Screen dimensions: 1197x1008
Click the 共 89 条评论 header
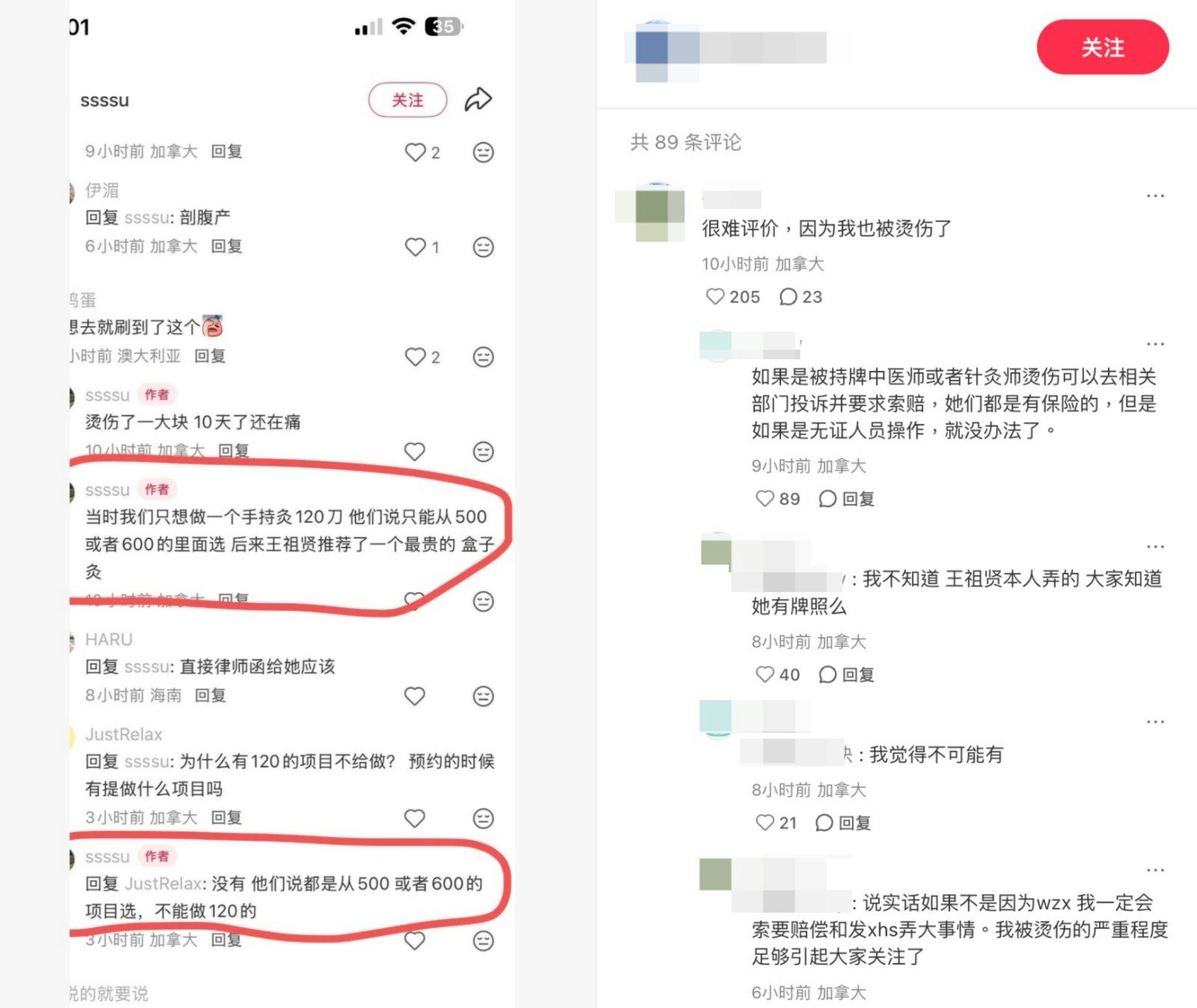pyautogui.click(x=685, y=142)
